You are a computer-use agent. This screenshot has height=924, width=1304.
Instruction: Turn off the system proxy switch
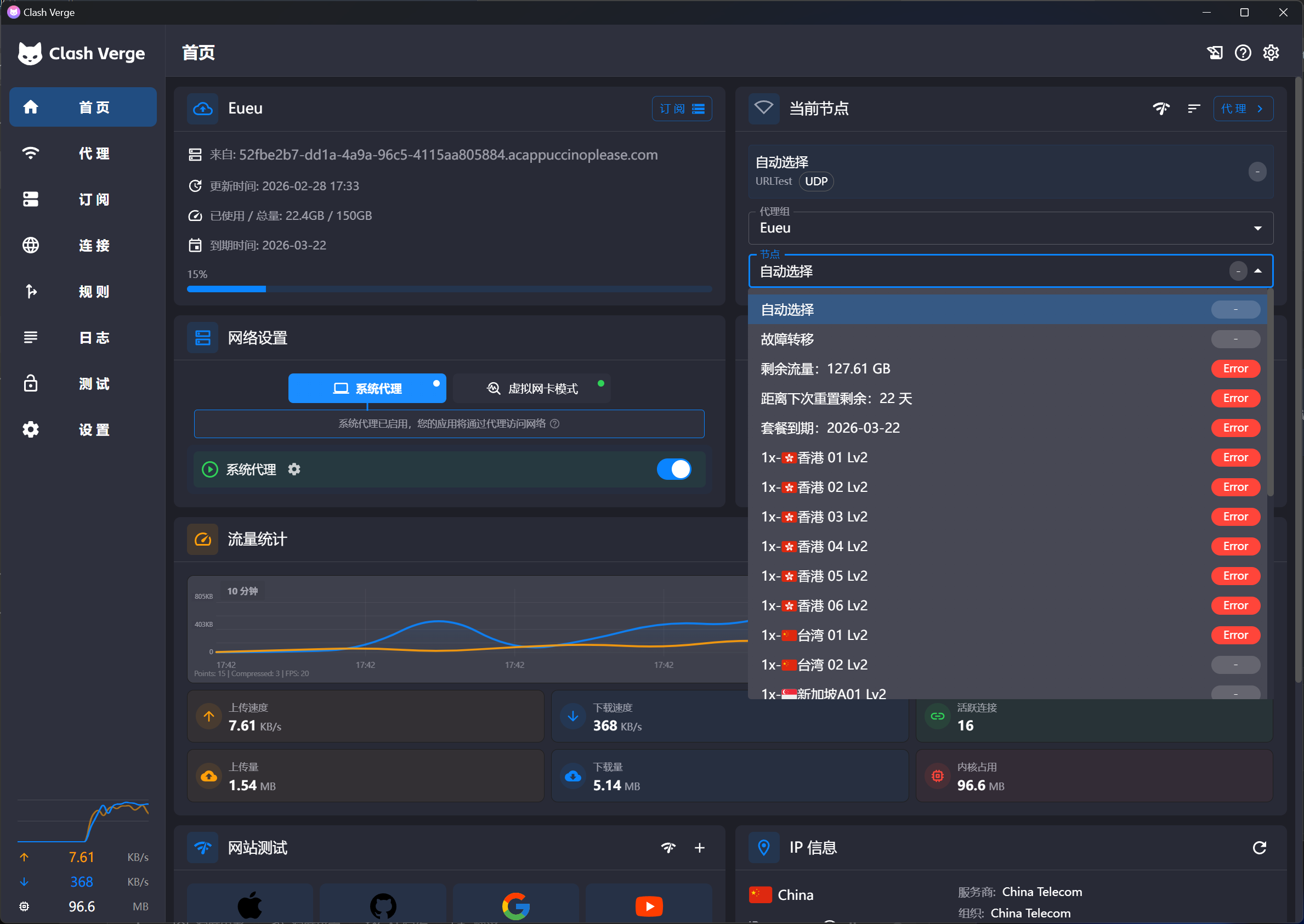click(x=673, y=469)
